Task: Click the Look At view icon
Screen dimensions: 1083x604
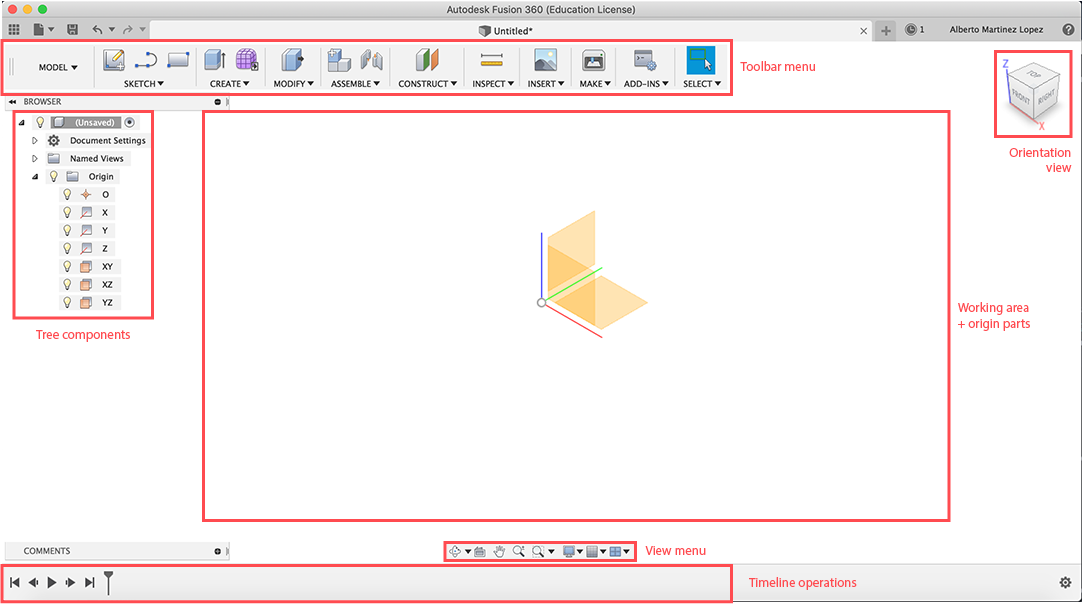Action: click(480, 551)
